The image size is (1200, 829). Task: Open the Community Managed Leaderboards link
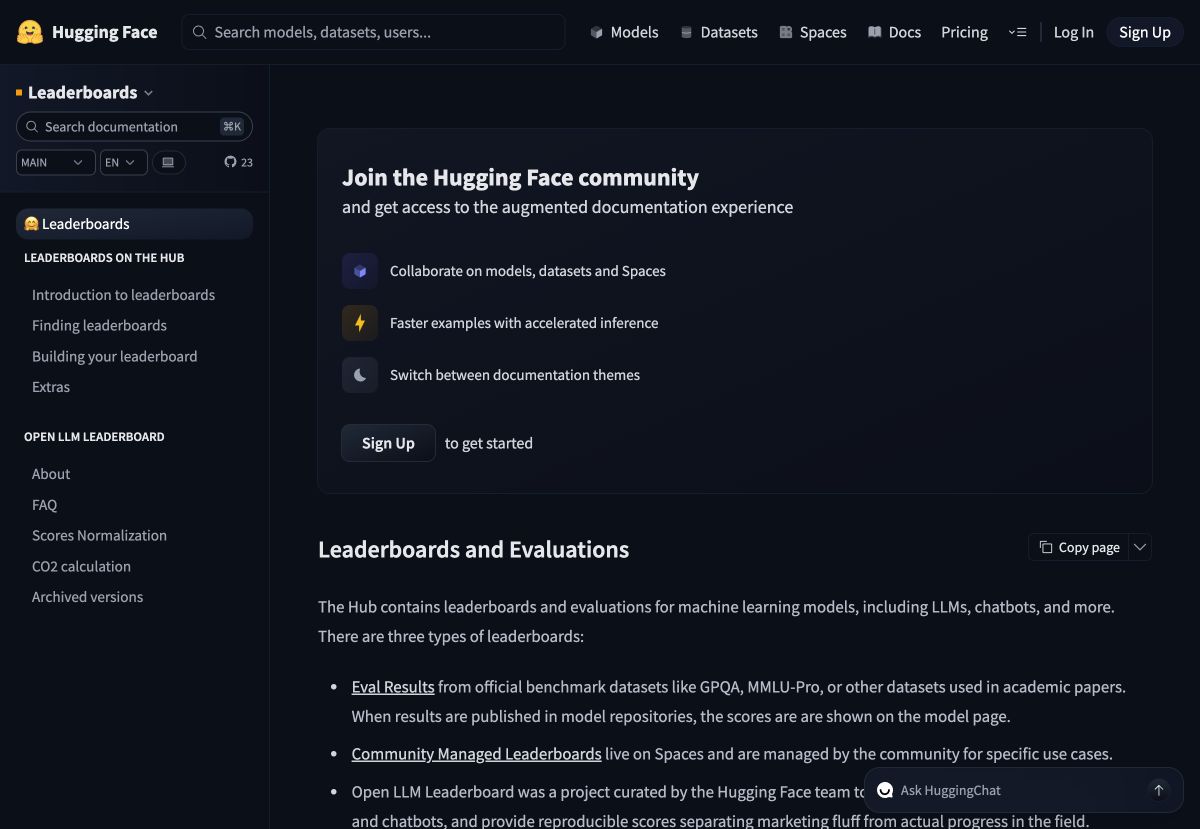(x=476, y=754)
